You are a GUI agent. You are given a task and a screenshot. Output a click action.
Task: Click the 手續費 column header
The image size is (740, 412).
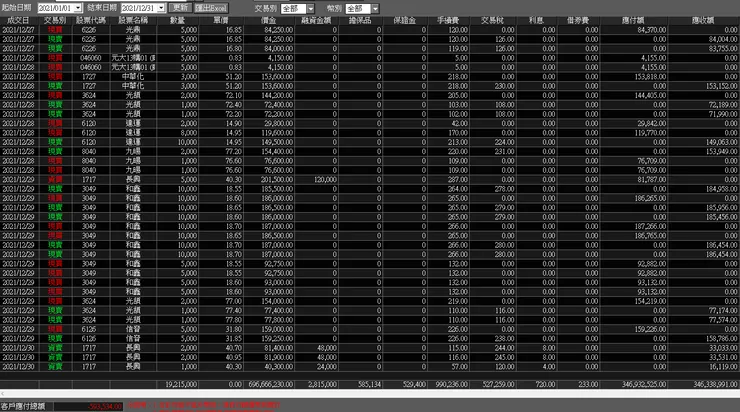click(x=448, y=20)
